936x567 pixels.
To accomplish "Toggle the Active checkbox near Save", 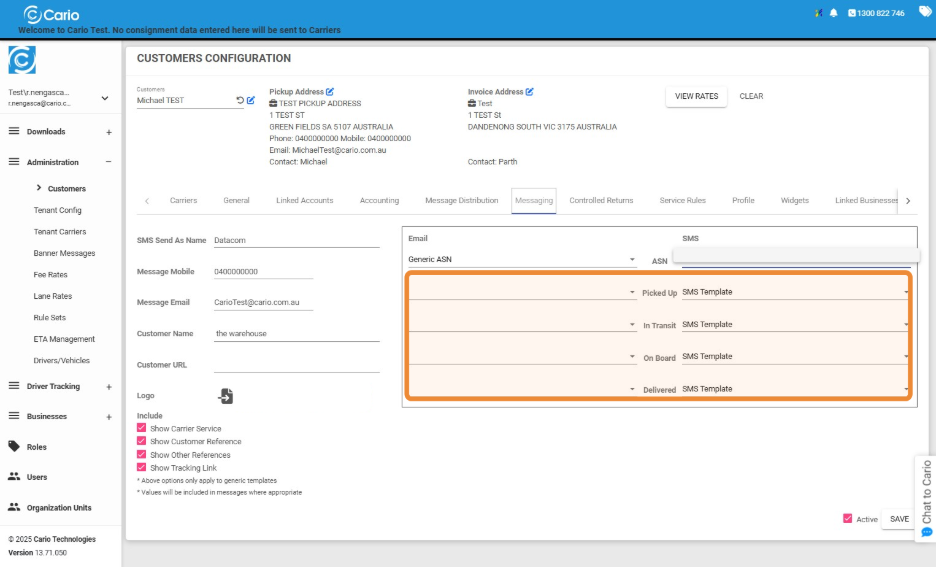I will (848, 519).
